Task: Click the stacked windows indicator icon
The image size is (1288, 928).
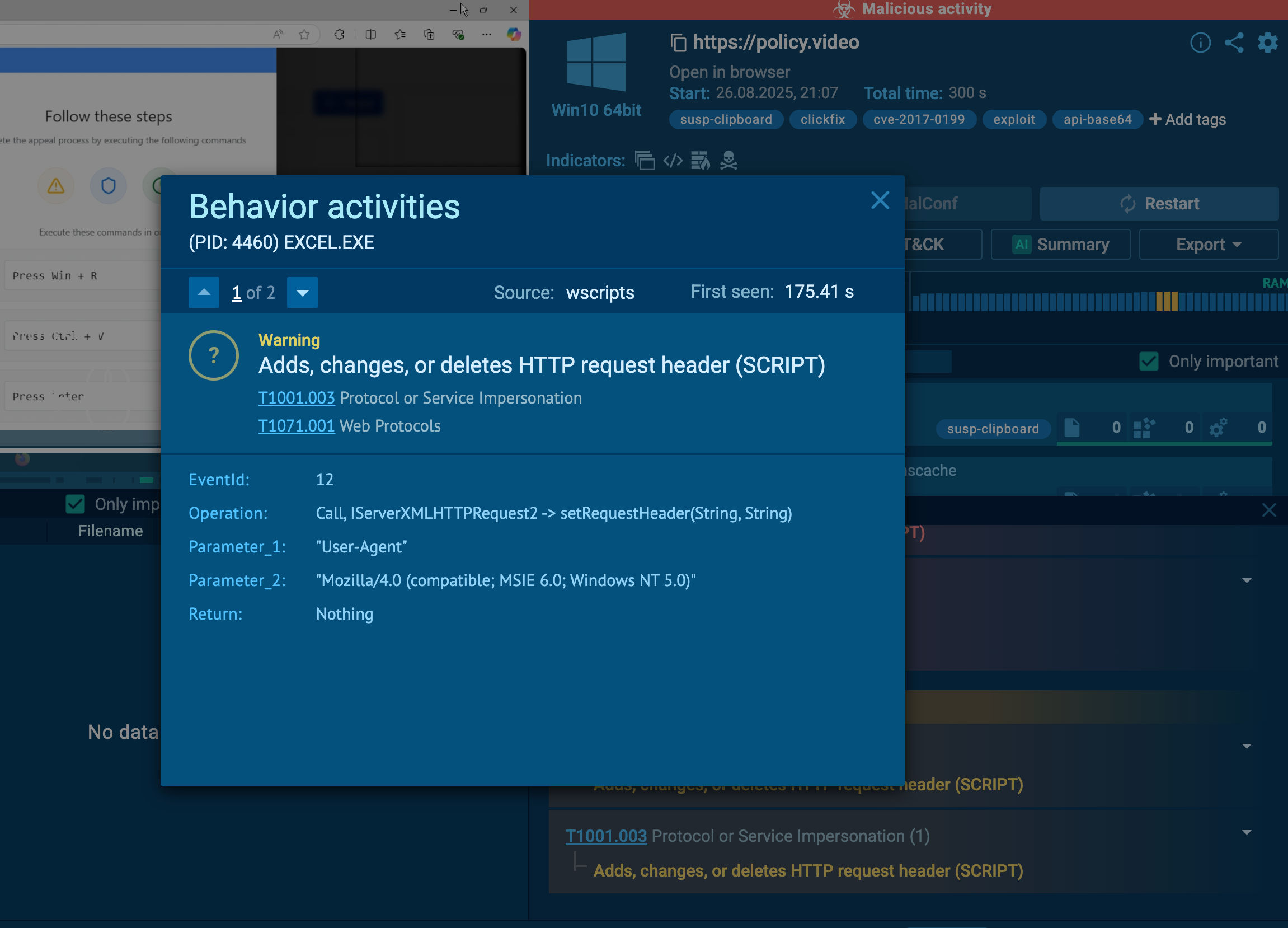Action: 645,161
